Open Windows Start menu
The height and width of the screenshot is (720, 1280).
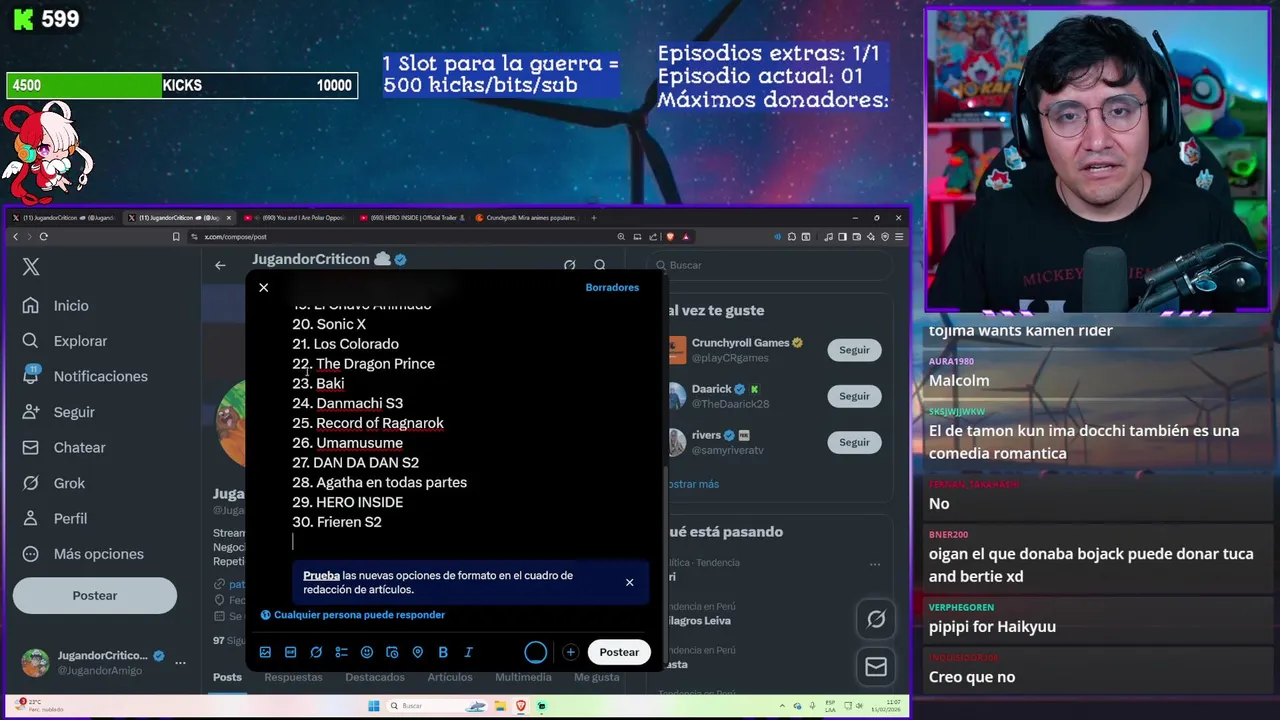point(374,706)
